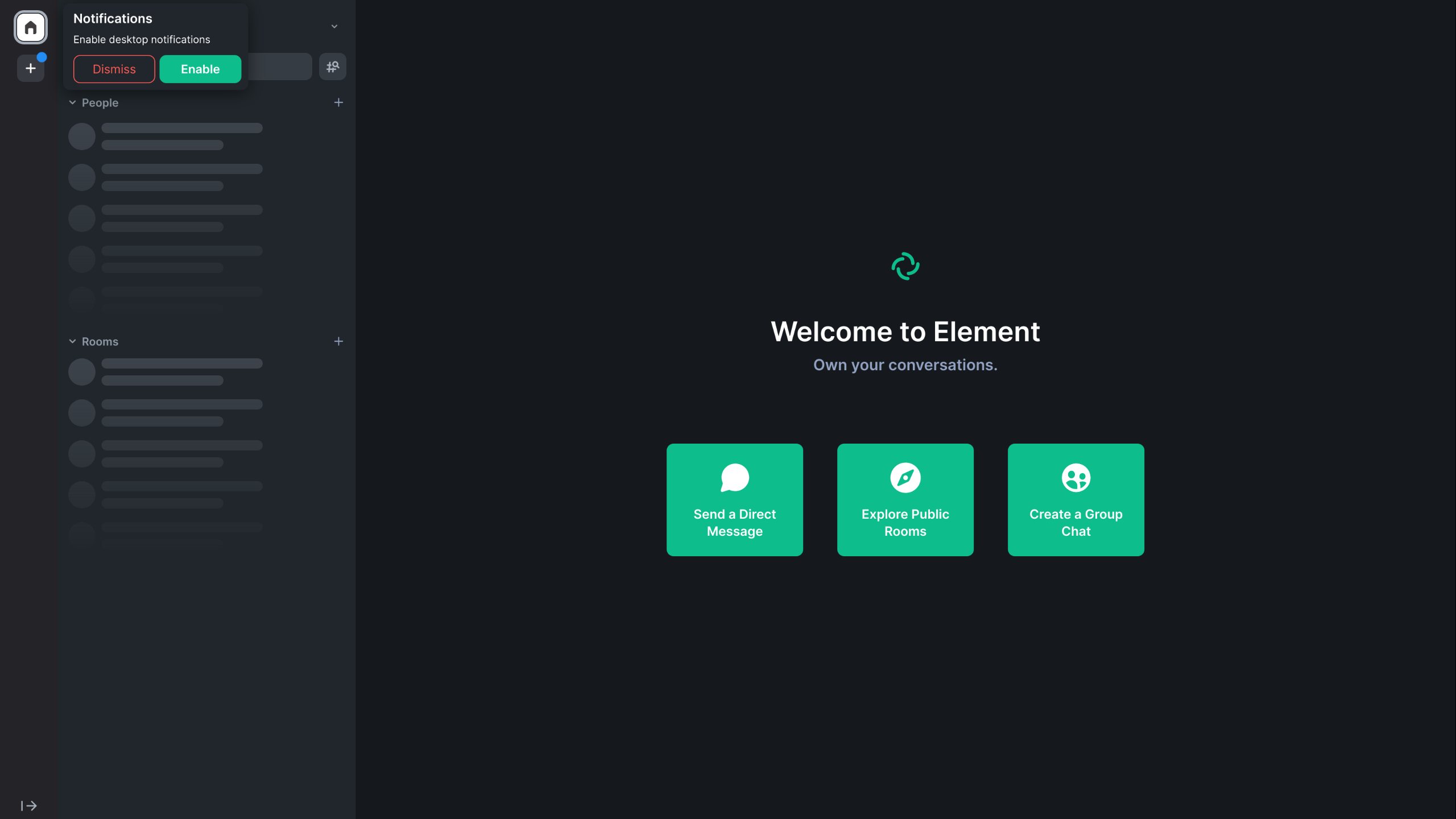Image resolution: width=1456 pixels, height=819 pixels.
Task: Collapse the Rooms section
Action: point(72,341)
